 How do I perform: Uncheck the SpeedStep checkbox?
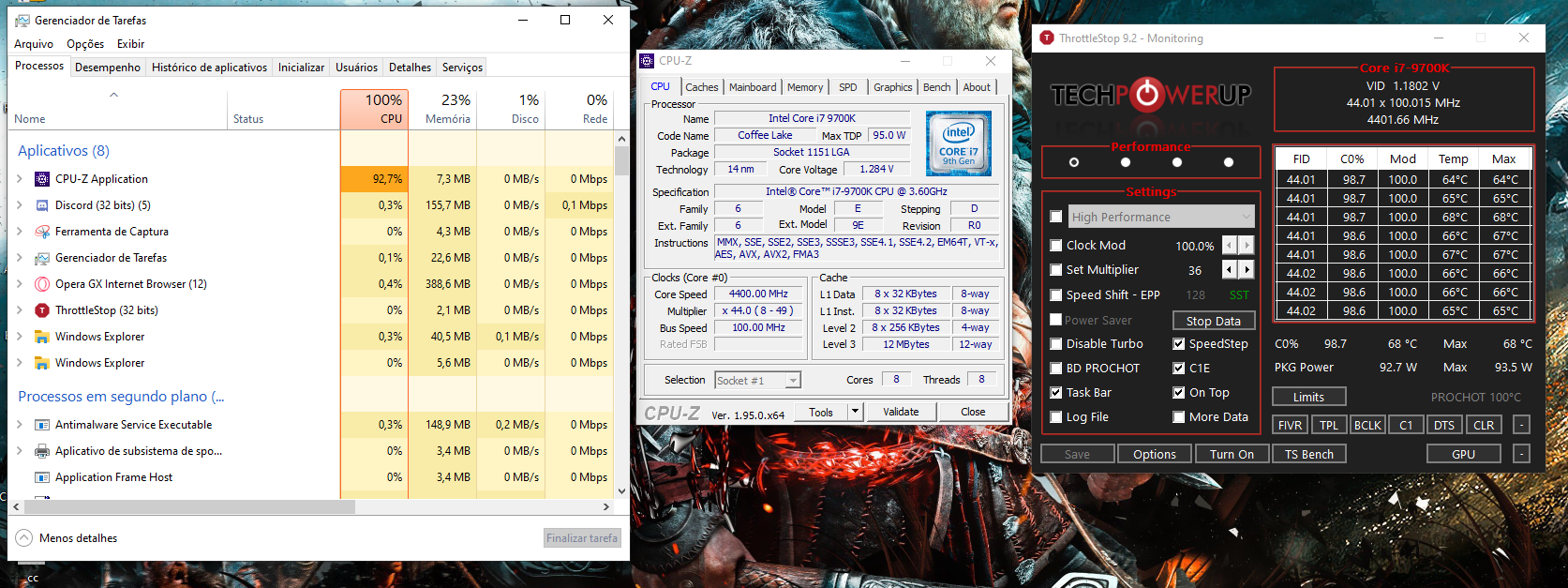click(1179, 344)
